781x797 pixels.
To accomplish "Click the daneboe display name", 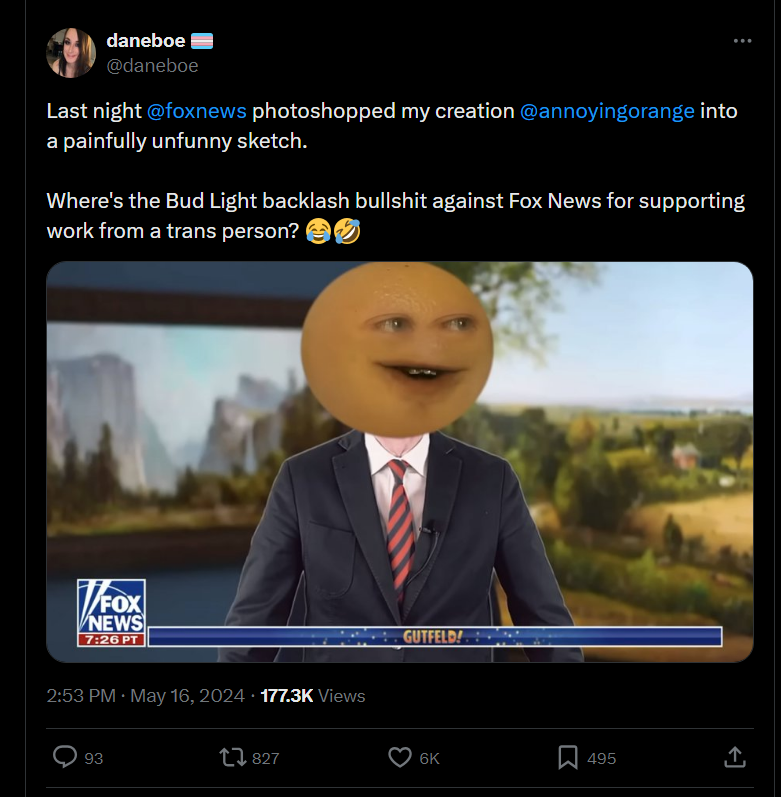I will tap(145, 41).
